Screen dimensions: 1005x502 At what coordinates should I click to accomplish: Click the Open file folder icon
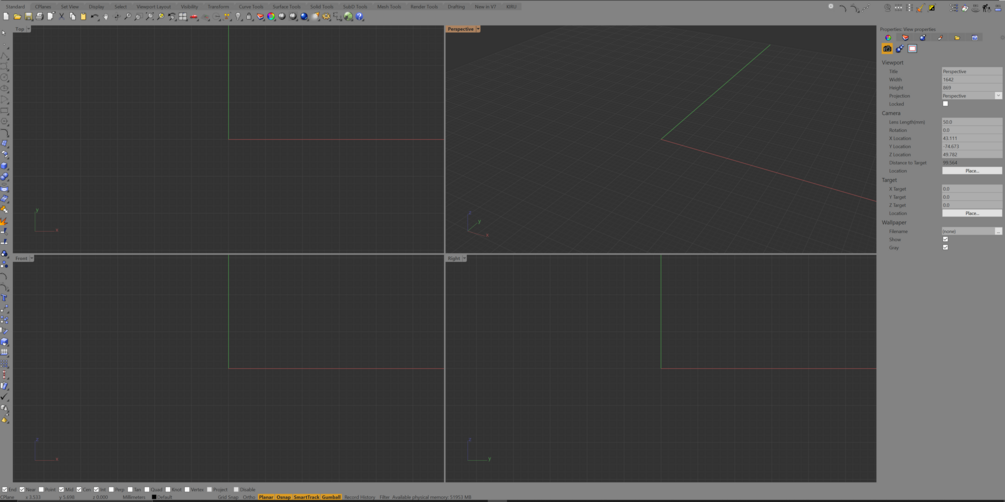(17, 16)
